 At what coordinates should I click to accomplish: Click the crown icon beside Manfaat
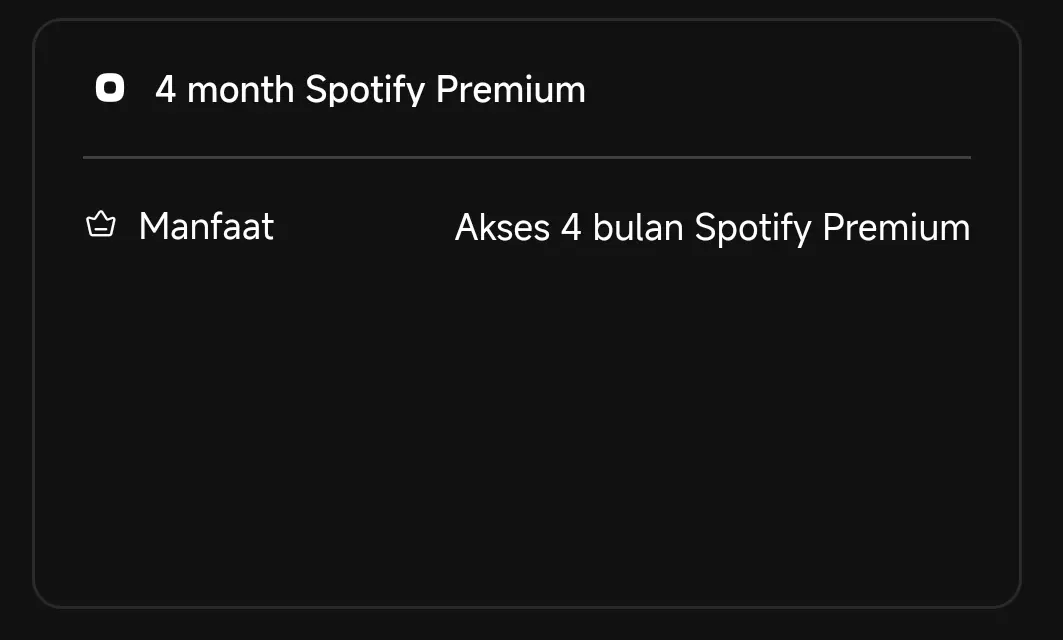[x=101, y=224]
